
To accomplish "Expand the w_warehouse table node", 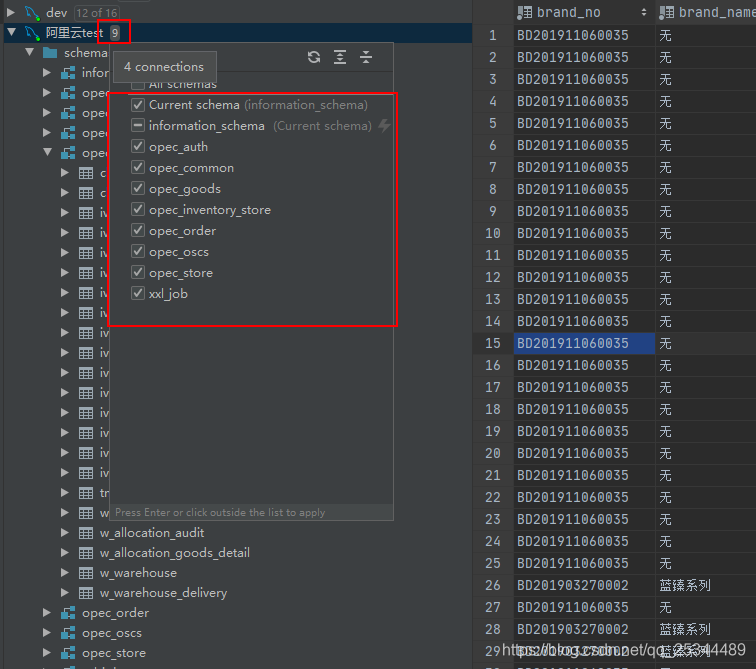I will point(65,573).
